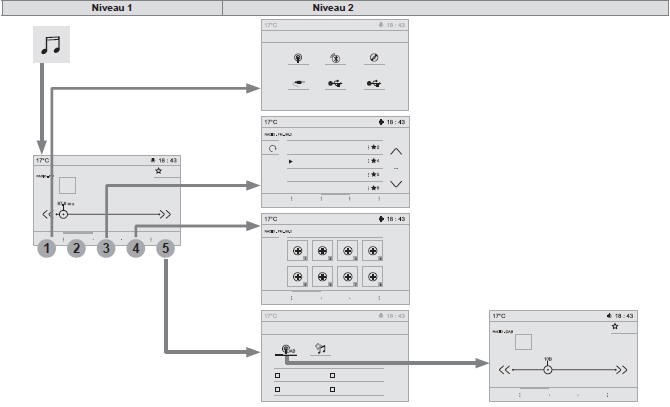Select the first preset in the preset grid
This screenshot has width=670, height=407.
pyautogui.click(x=298, y=251)
